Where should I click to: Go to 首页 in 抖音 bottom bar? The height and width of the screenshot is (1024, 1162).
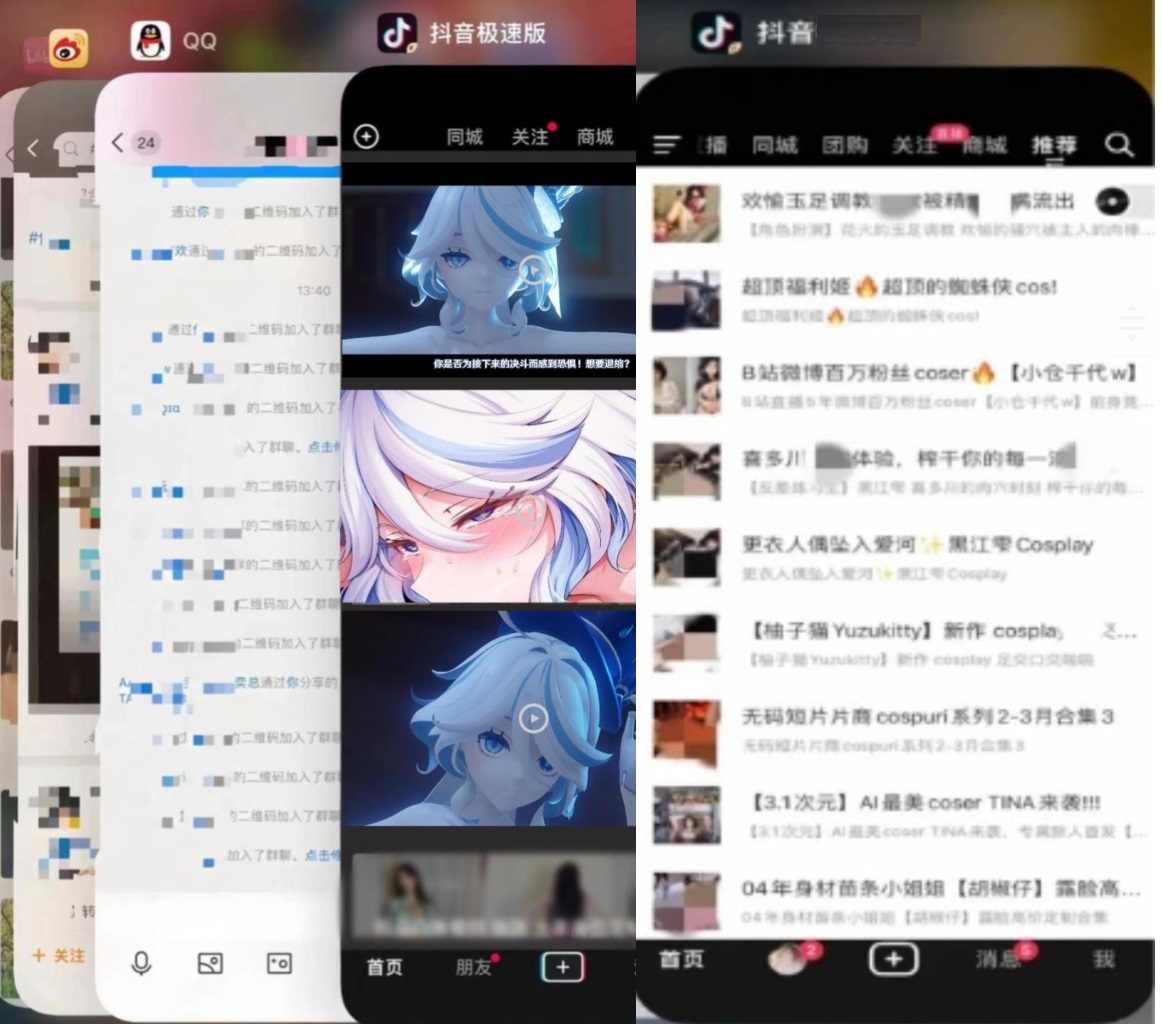click(681, 960)
